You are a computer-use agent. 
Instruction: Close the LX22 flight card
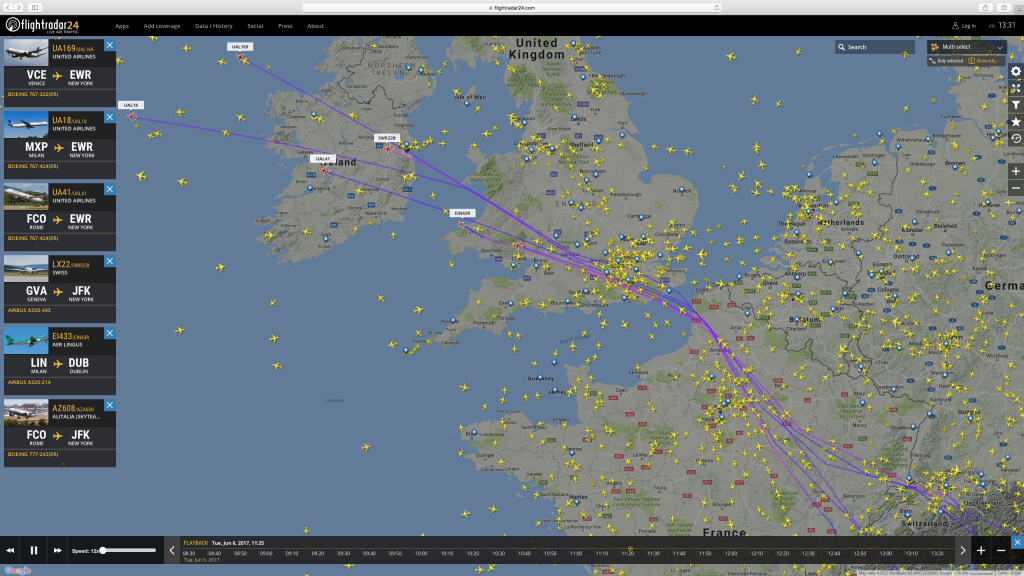(110, 261)
